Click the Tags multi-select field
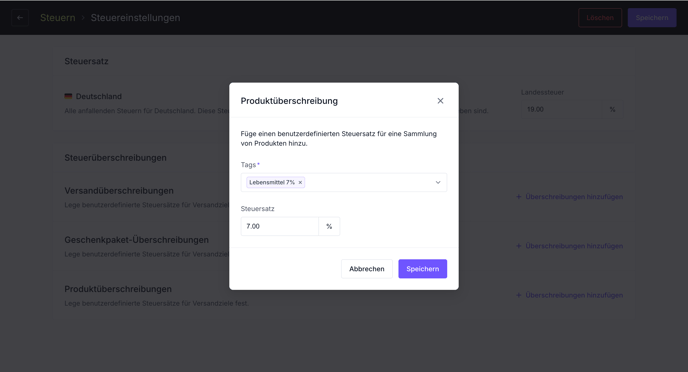The height and width of the screenshot is (372, 688). pyautogui.click(x=344, y=182)
